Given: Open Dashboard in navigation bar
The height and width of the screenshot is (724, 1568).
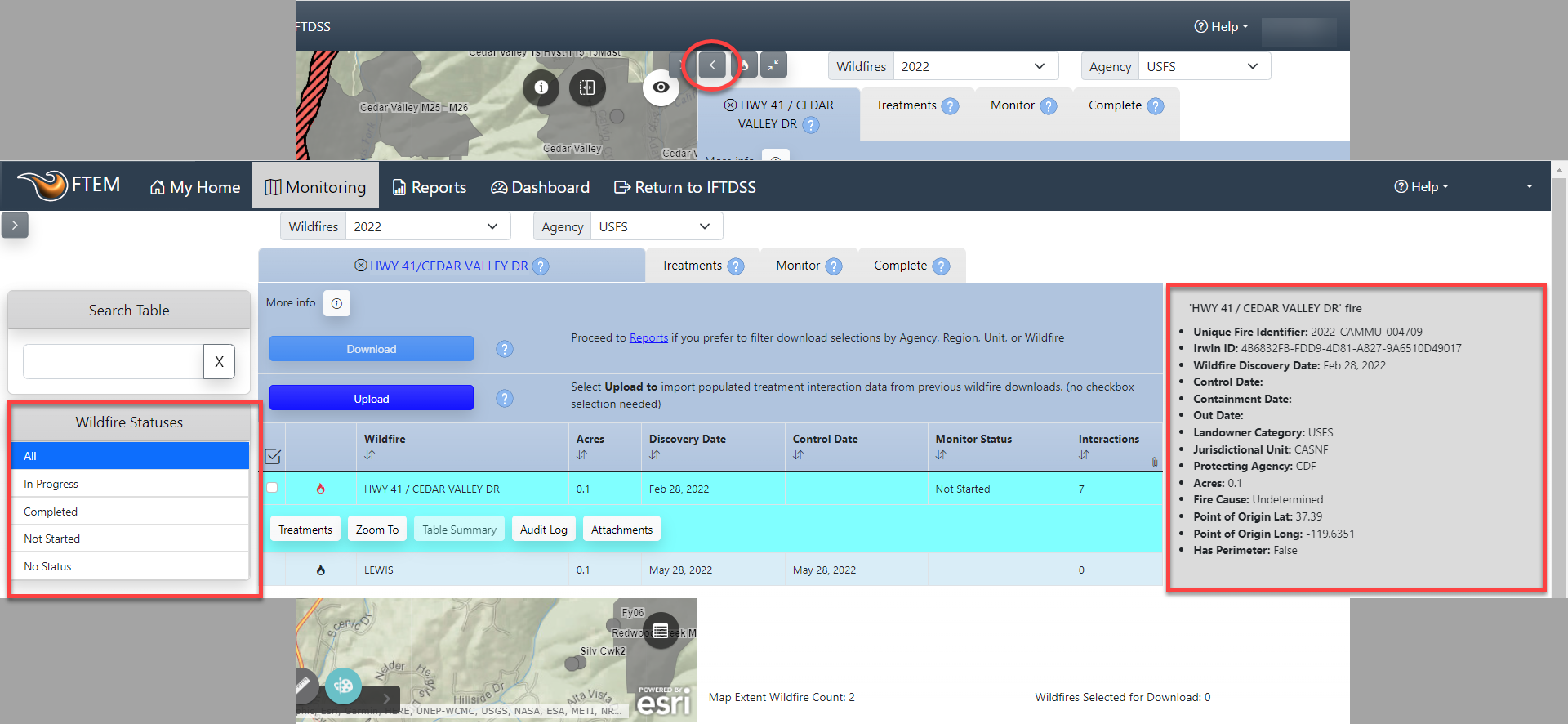Looking at the screenshot, I should [540, 187].
